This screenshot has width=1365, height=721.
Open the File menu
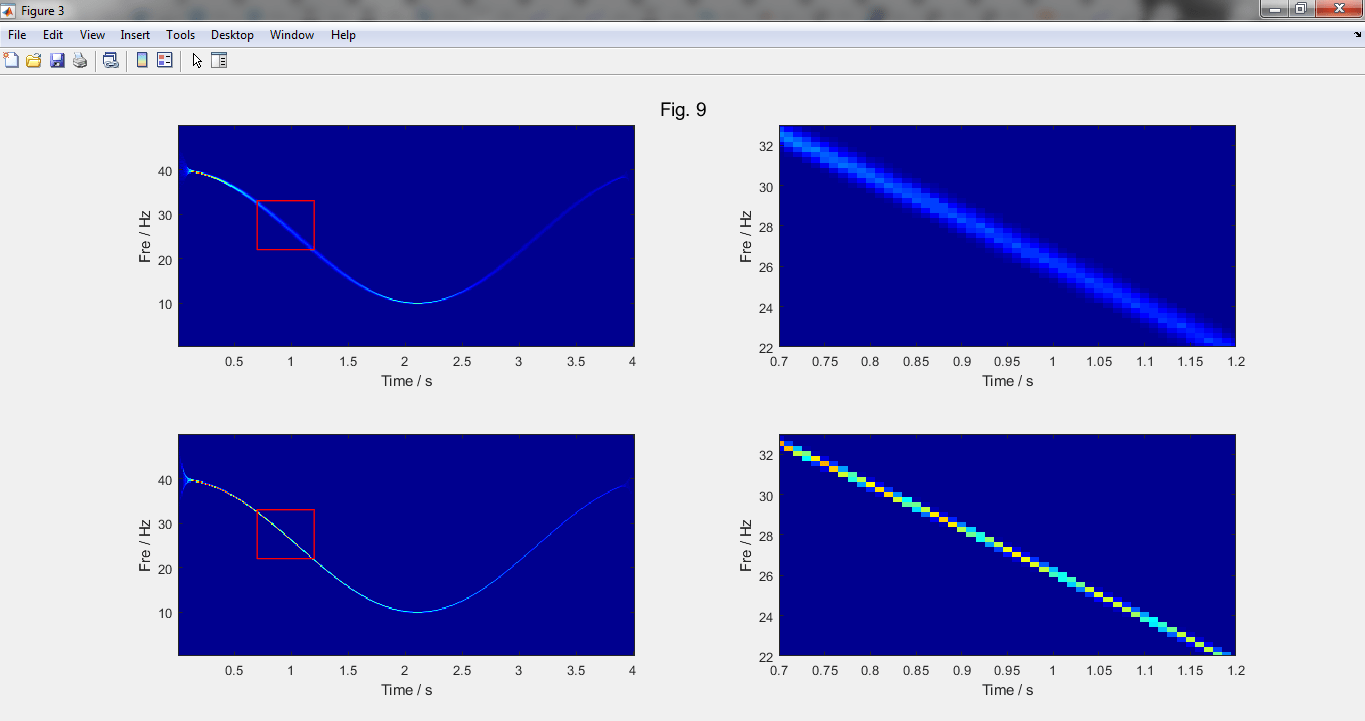click(17, 35)
